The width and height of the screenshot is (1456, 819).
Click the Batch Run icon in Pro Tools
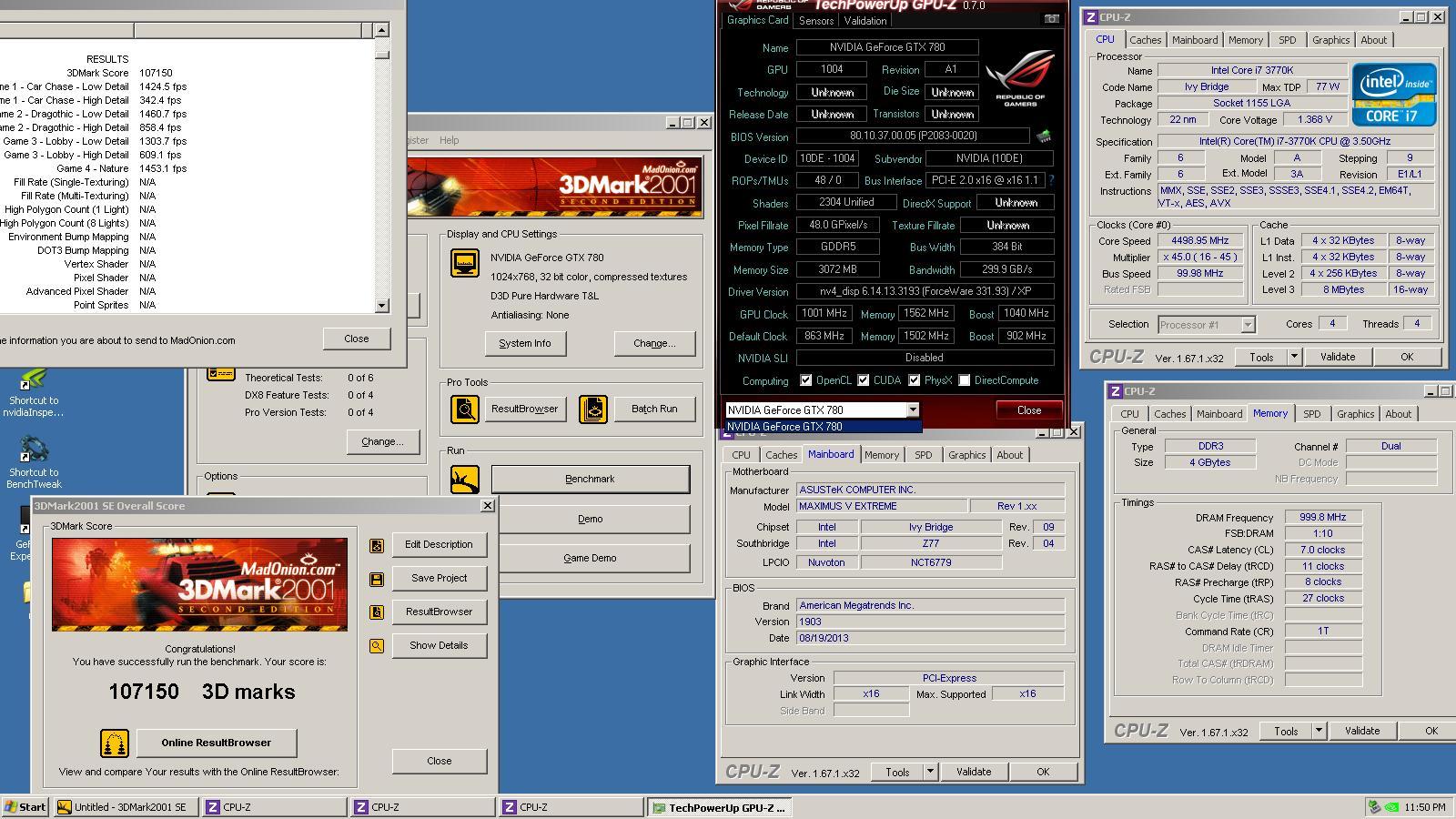(593, 409)
